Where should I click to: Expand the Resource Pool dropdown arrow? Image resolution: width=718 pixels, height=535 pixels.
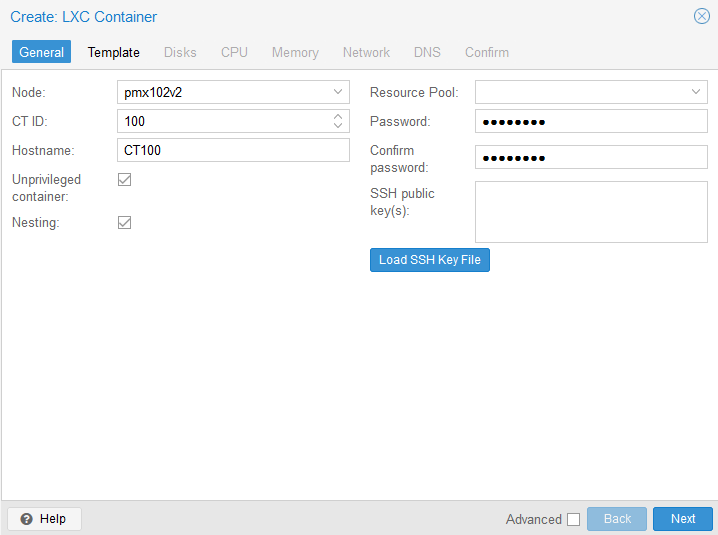(696, 92)
